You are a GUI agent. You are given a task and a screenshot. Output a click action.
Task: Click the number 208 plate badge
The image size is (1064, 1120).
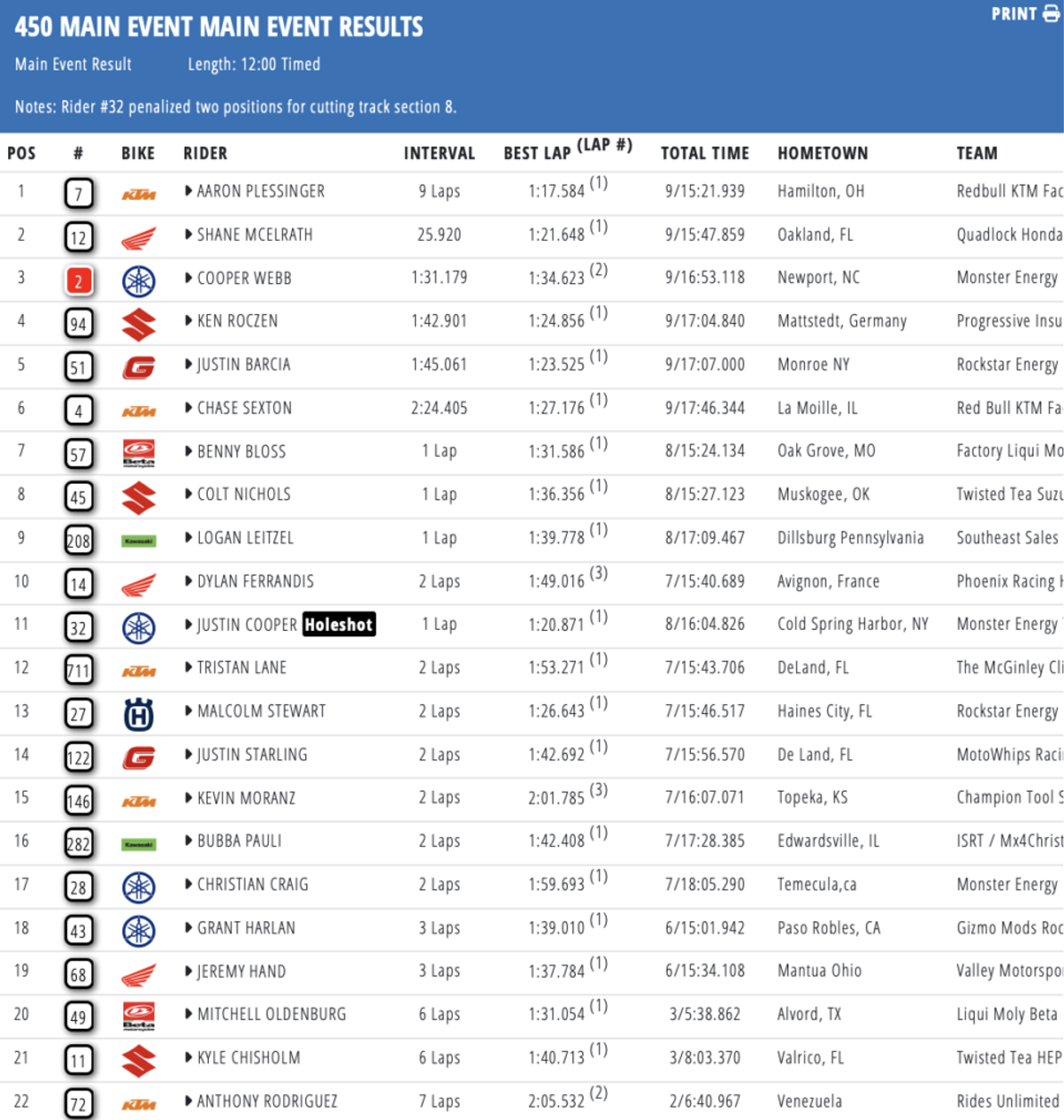click(79, 541)
